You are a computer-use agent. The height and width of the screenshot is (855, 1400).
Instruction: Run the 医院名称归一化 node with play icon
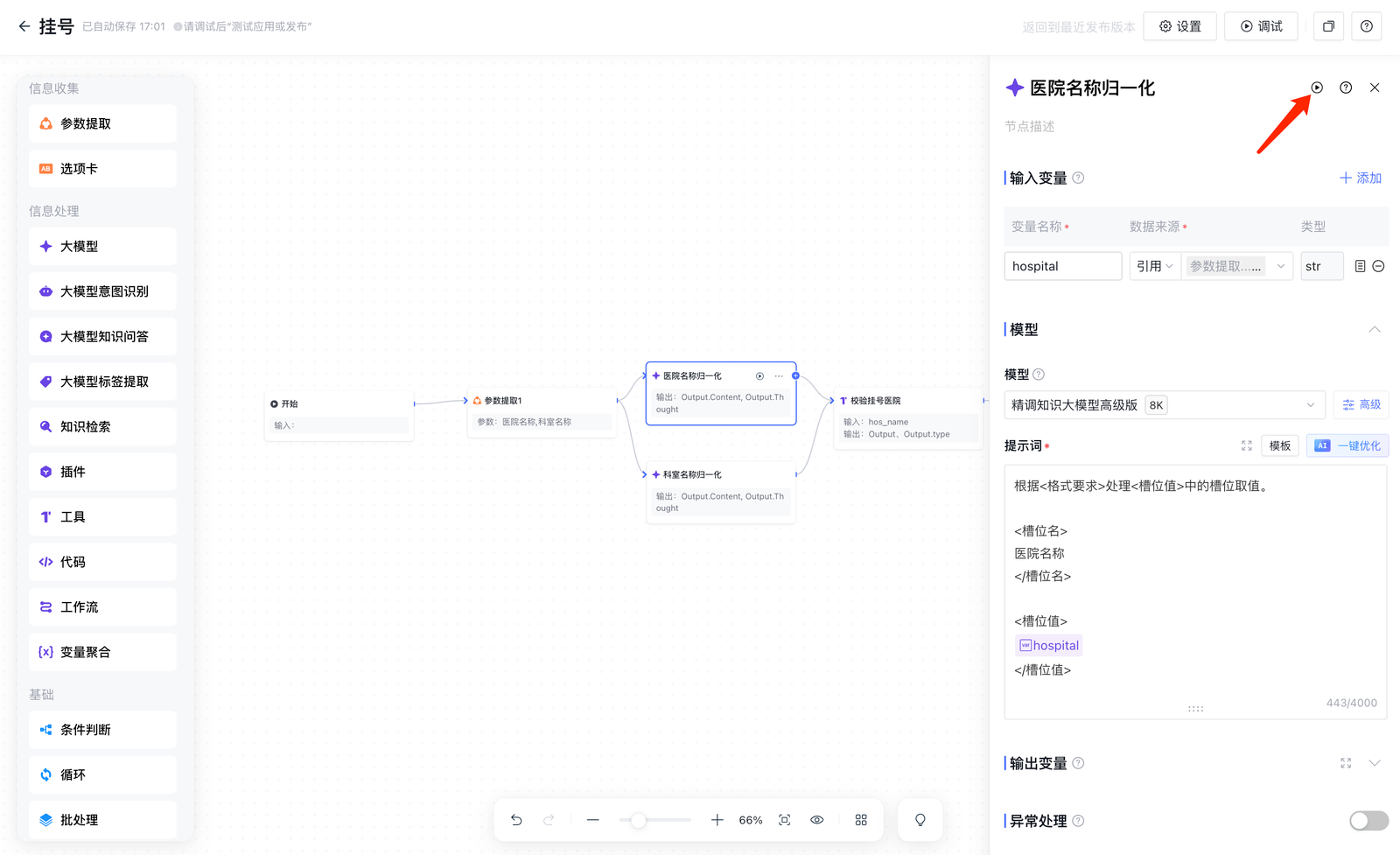[x=1317, y=88]
